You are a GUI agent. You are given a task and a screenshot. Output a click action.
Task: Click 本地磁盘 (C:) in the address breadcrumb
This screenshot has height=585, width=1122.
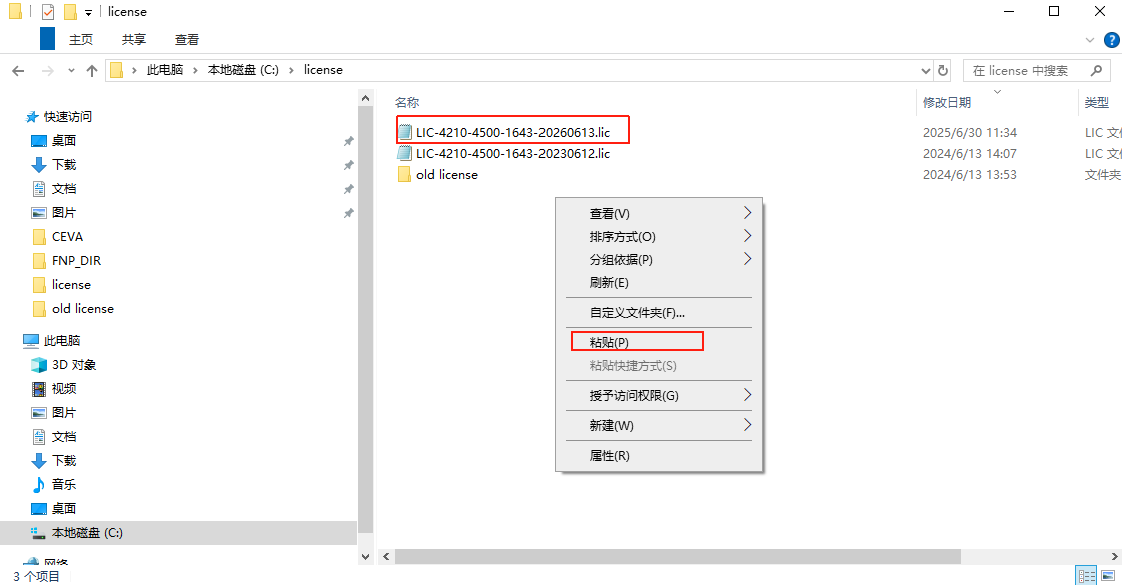click(243, 70)
